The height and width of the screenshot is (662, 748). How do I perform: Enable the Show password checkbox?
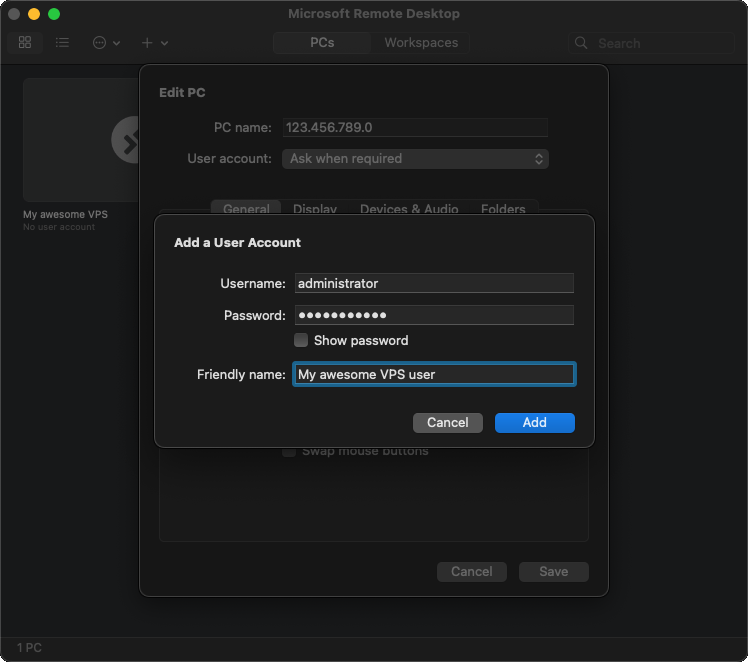(301, 340)
